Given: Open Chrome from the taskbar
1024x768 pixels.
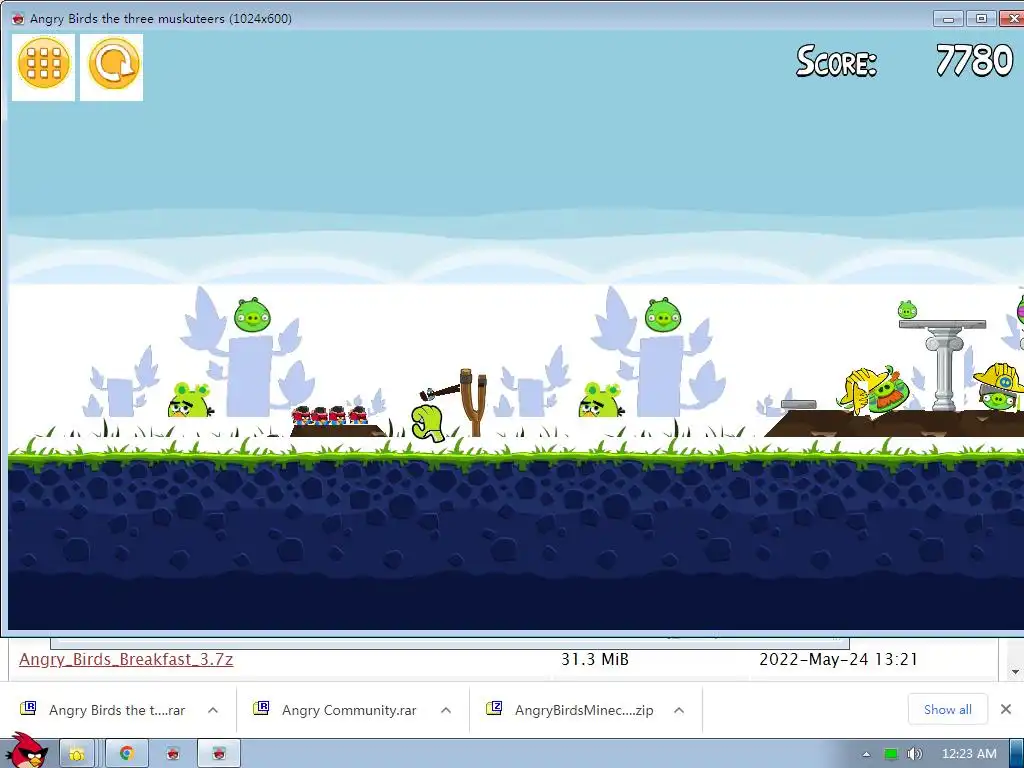Looking at the screenshot, I should tap(127, 754).
